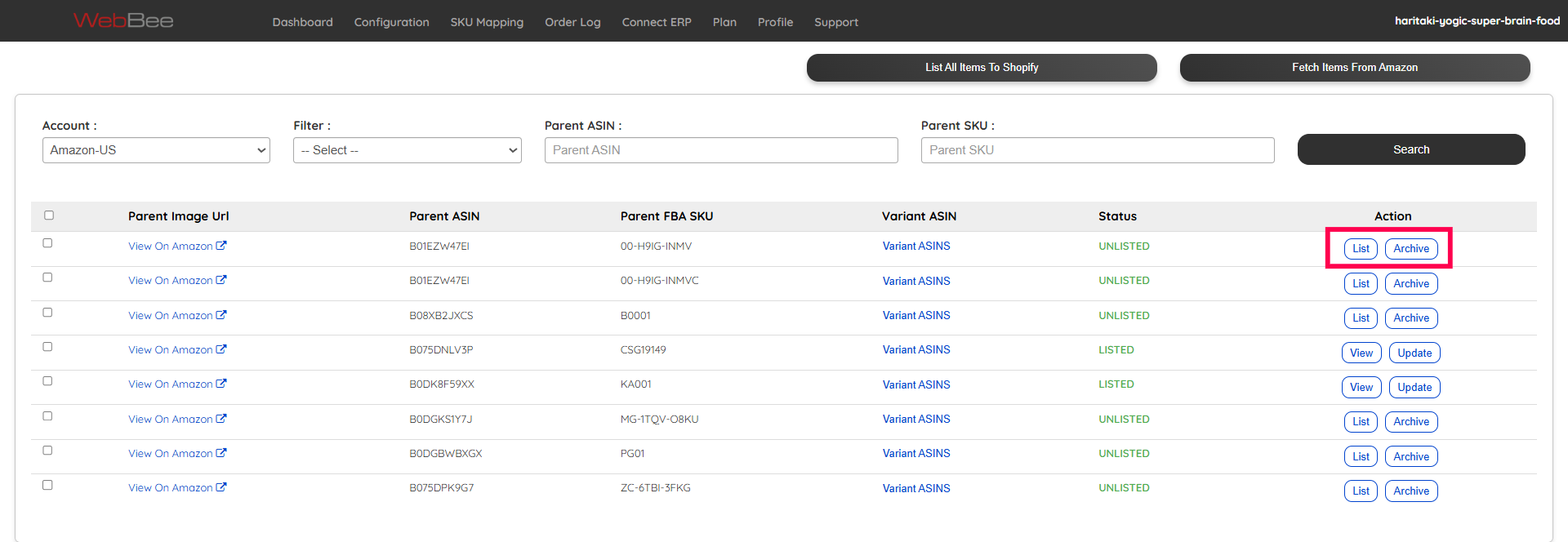Click external link icon in B08XB2JXCS row
This screenshot has width=1568, height=542.
pyautogui.click(x=221, y=315)
